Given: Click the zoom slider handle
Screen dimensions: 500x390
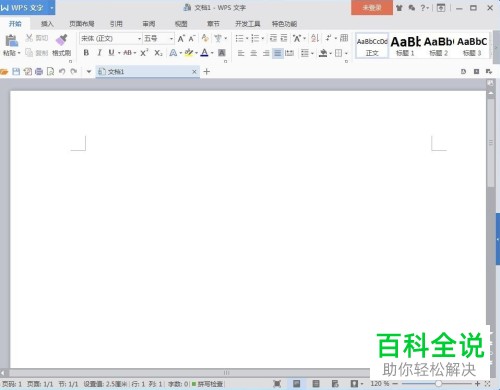Looking at the screenshot, I should point(439,384).
